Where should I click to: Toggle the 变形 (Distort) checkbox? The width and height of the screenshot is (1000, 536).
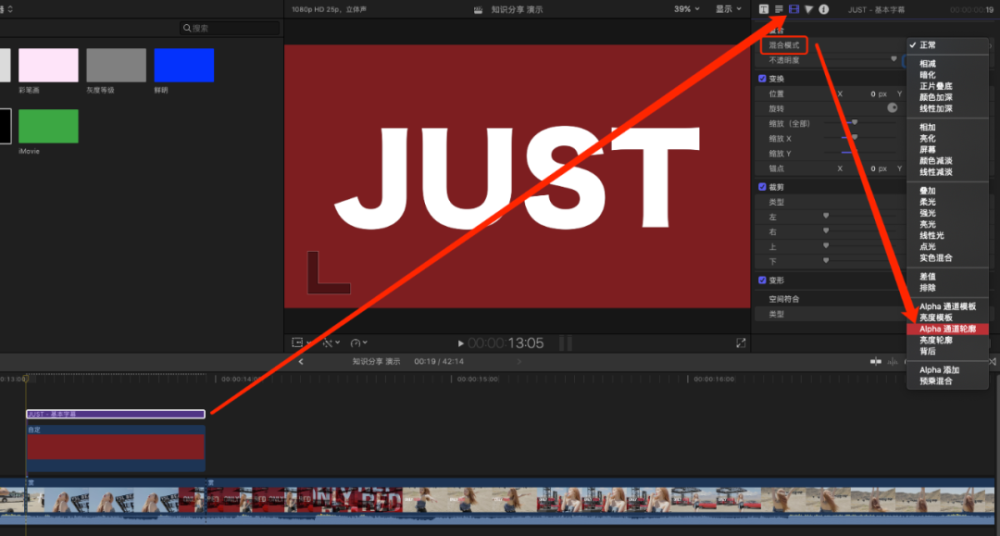coord(762,280)
